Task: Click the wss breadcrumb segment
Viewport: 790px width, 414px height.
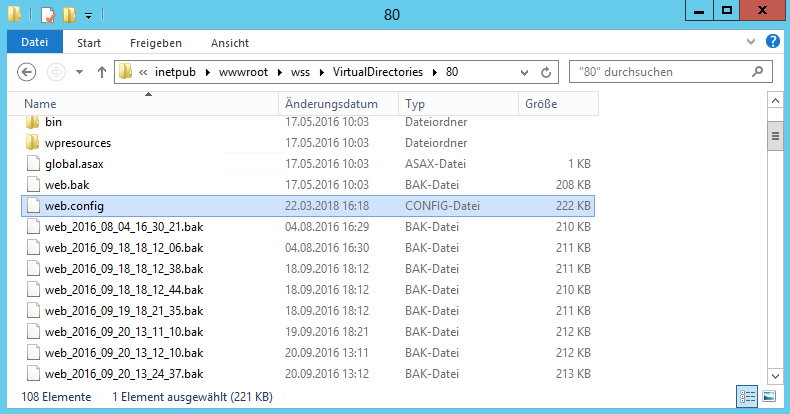Action: pyautogui.click(x=300, y=72)
